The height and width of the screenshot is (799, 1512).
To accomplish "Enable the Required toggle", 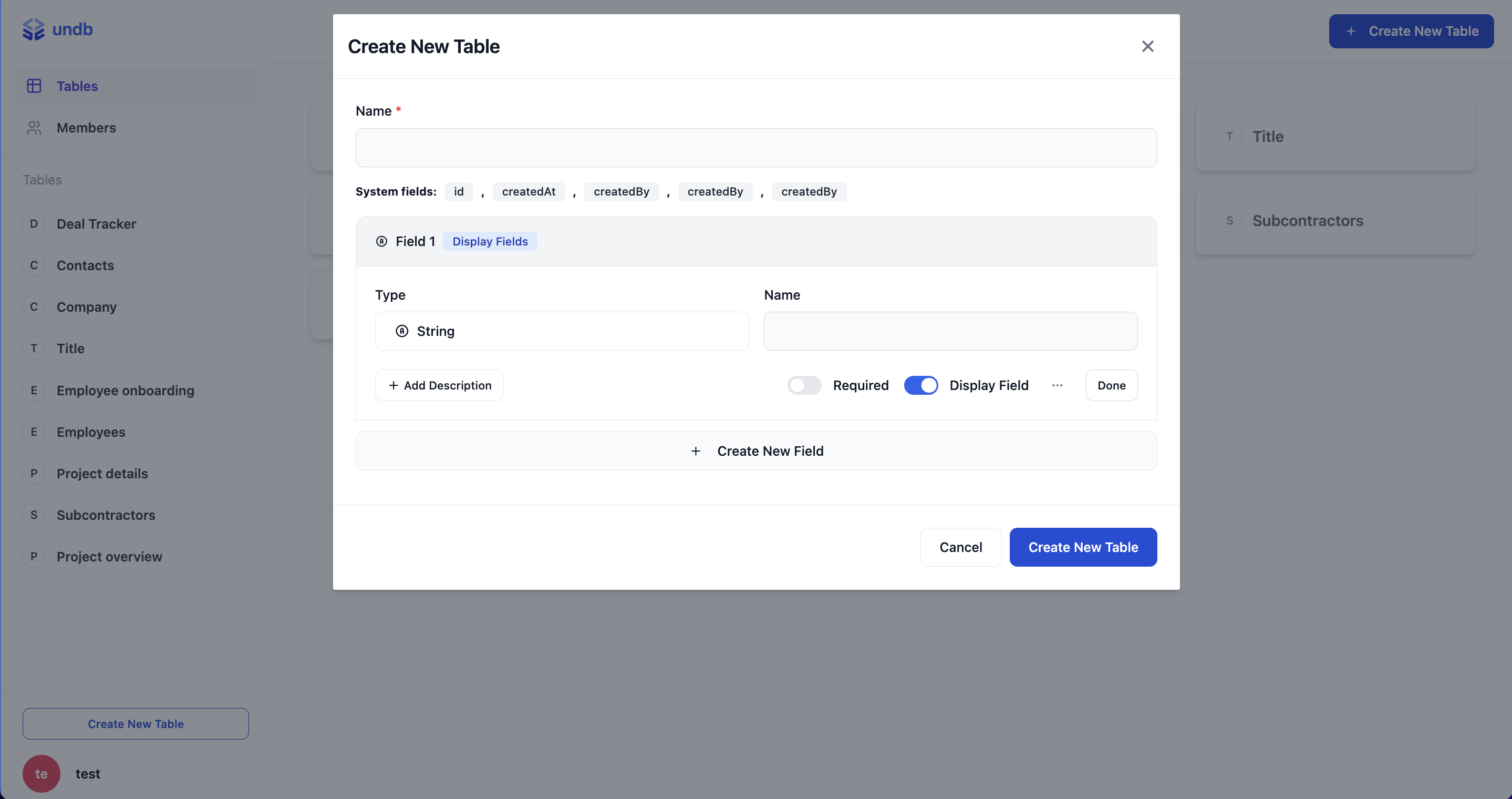I will point(803,386).
